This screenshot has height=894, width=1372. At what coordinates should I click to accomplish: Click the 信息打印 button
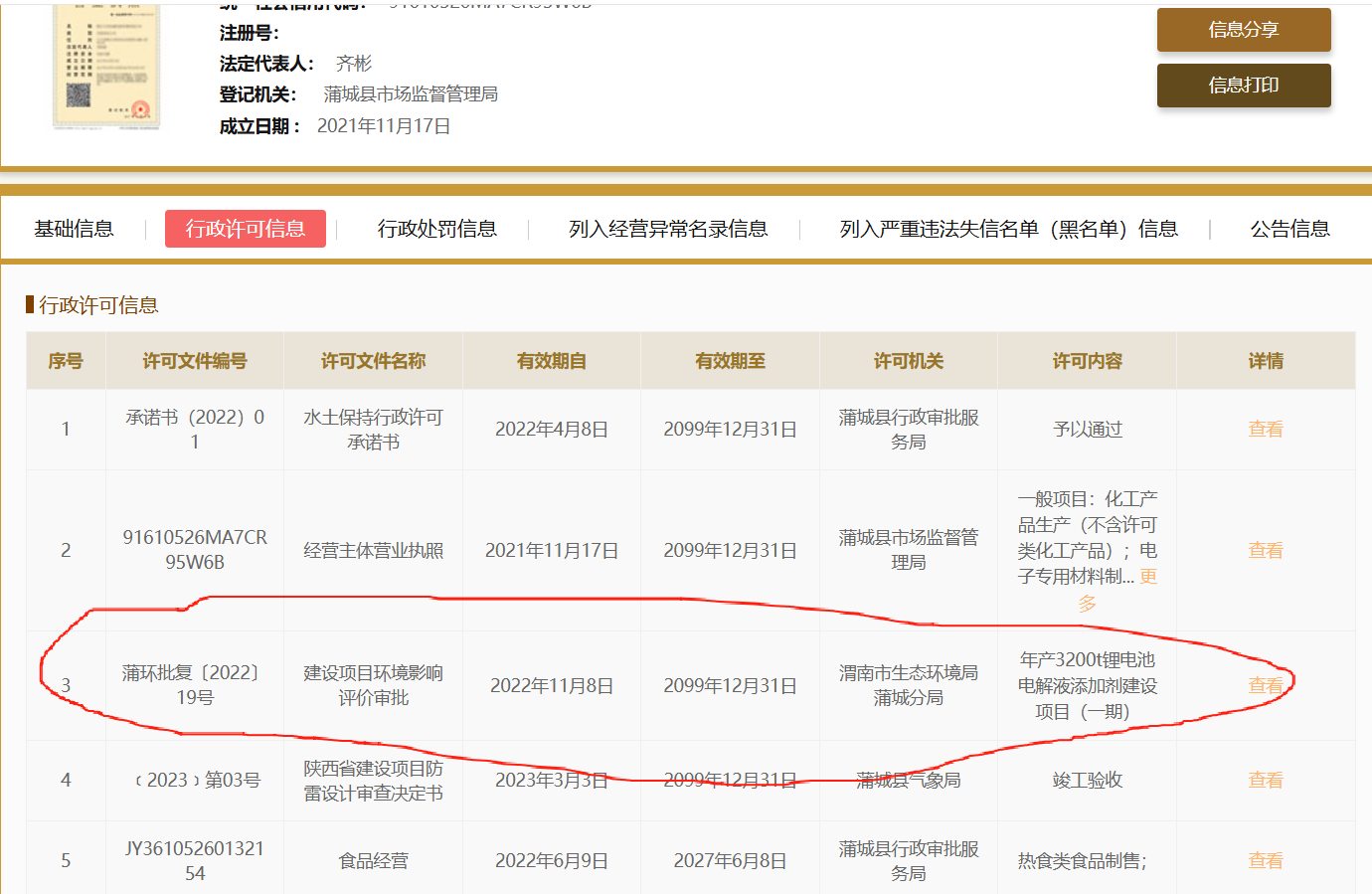tap(1244, 86)
